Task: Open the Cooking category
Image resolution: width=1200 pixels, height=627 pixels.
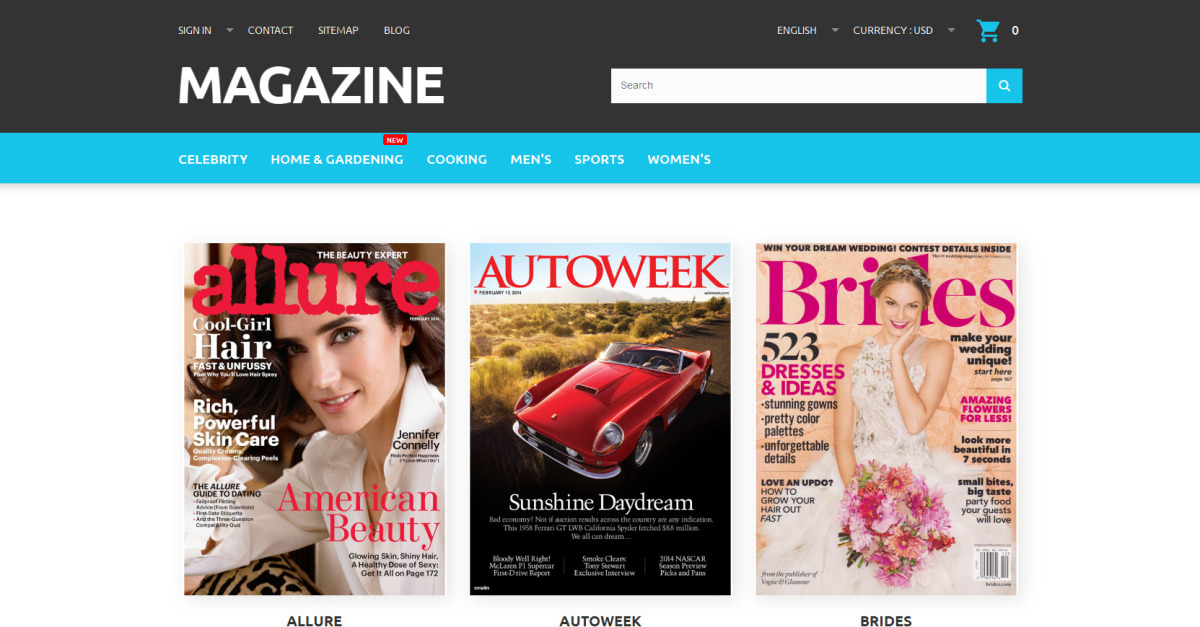Action: pyautogui.click(x=457, y=159)
